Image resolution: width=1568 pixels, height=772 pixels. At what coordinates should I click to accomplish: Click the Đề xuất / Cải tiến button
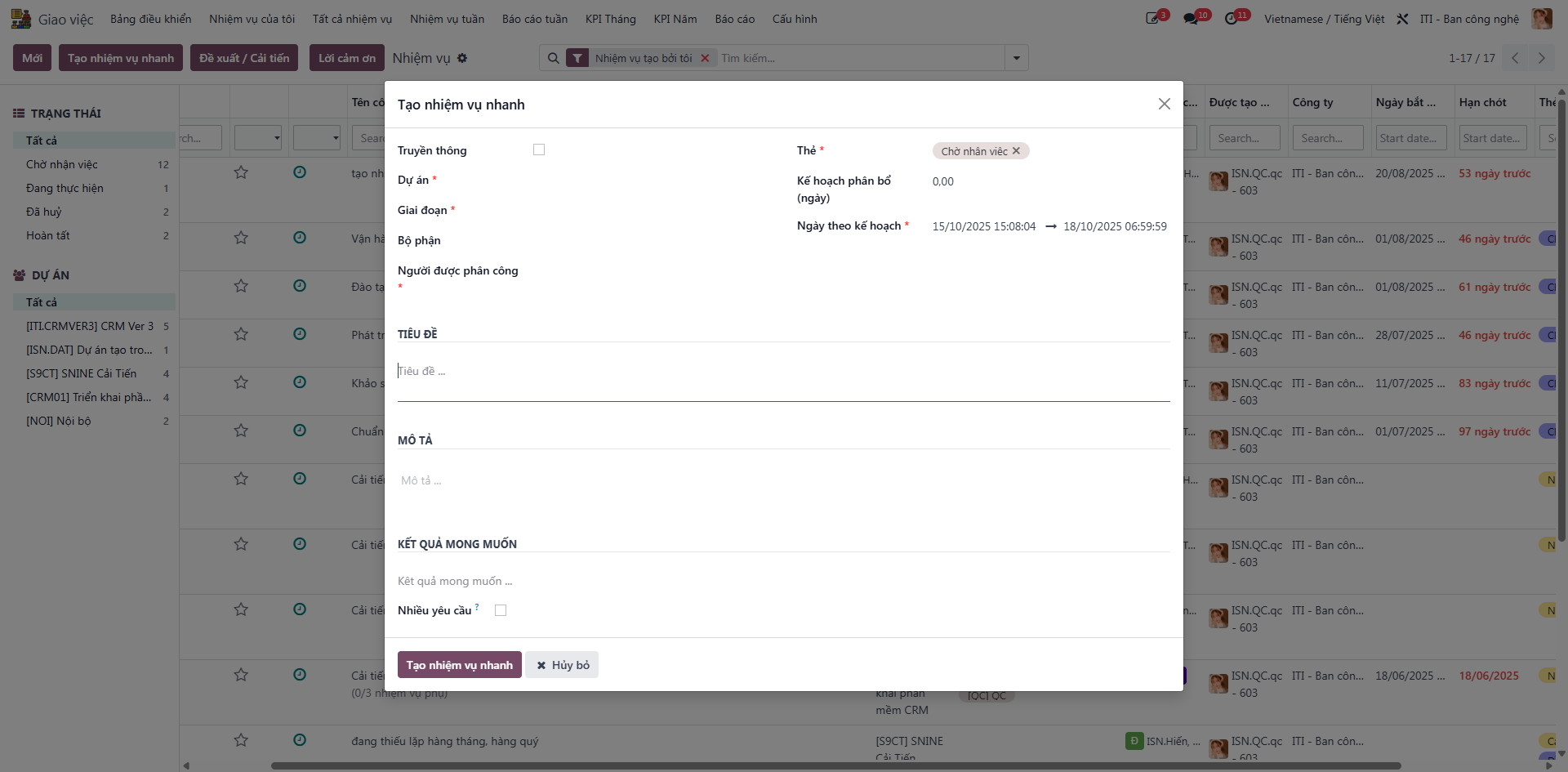tap(244, 58)
